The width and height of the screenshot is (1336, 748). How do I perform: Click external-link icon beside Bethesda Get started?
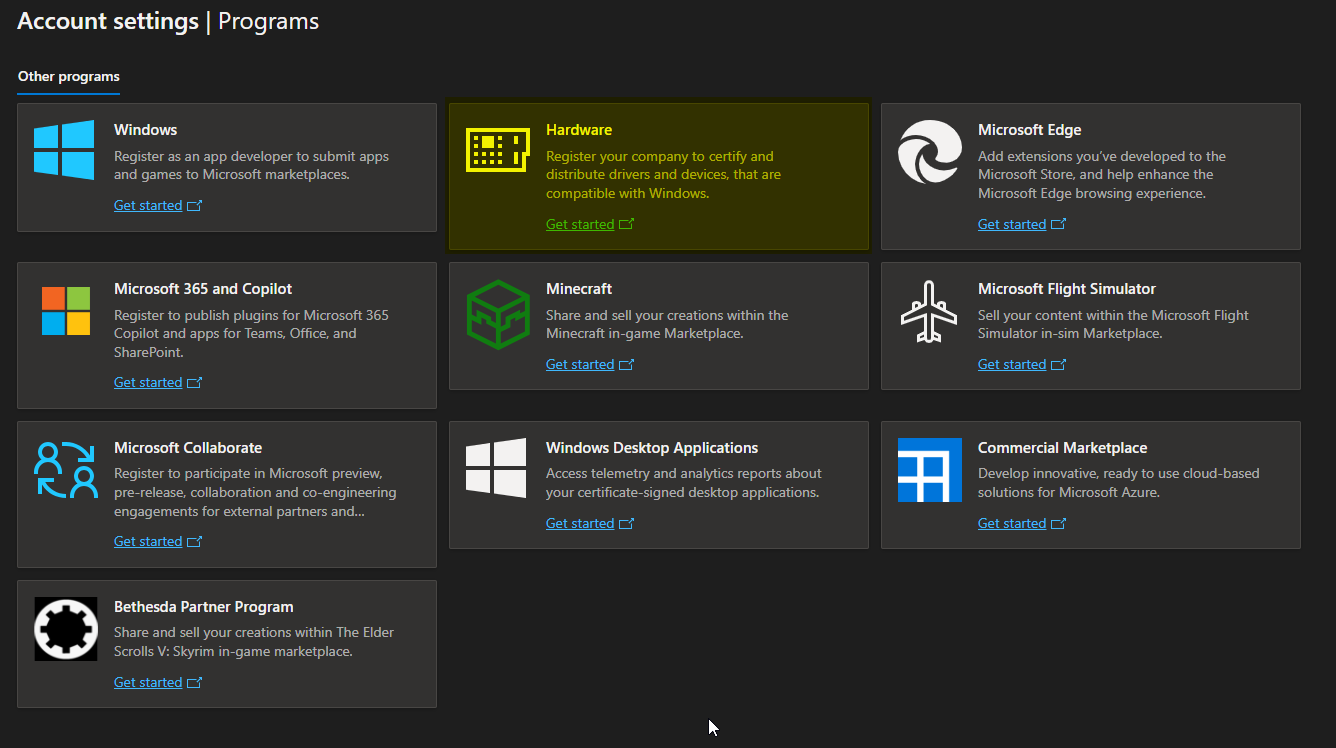tap(195, 683)
